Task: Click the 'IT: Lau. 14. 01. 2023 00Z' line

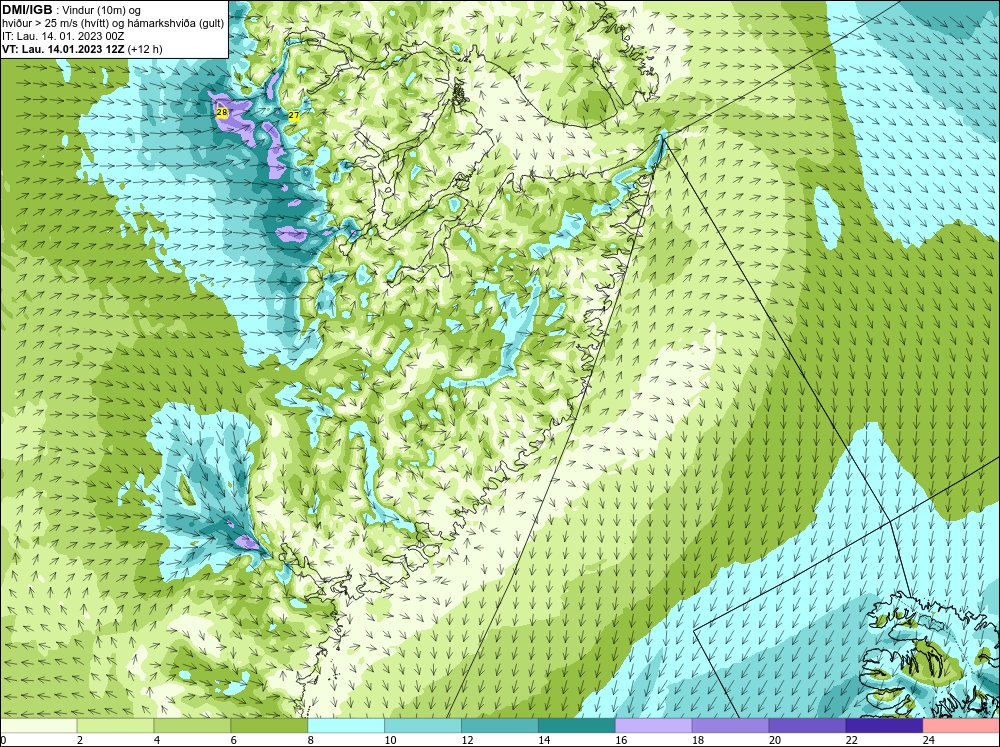Action: pos(63,36)
